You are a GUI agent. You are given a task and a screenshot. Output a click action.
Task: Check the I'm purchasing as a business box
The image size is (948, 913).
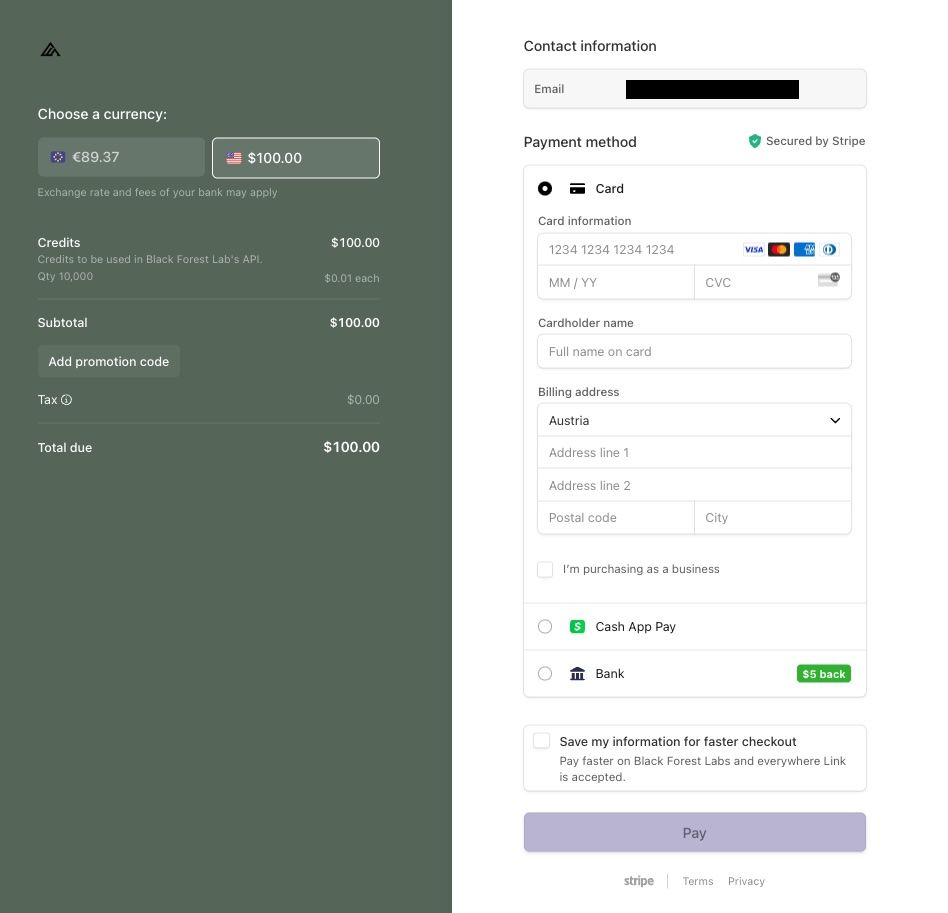point(545,569)
